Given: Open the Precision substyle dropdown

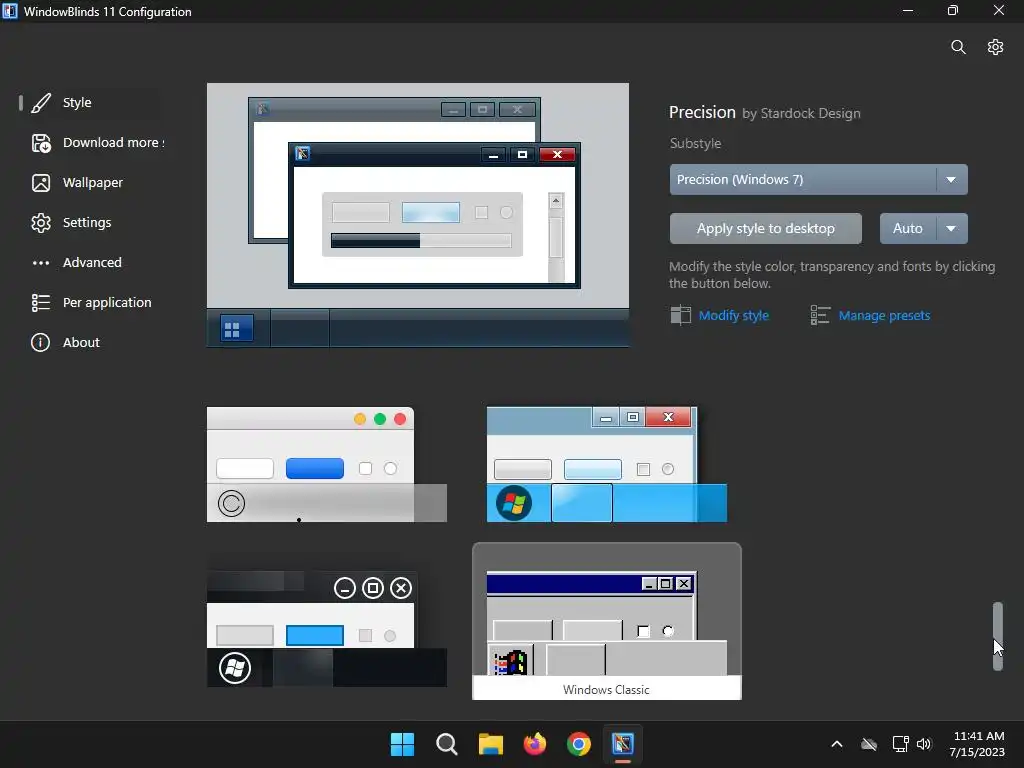Looking at the screenshot, I should tap(818, 180).
